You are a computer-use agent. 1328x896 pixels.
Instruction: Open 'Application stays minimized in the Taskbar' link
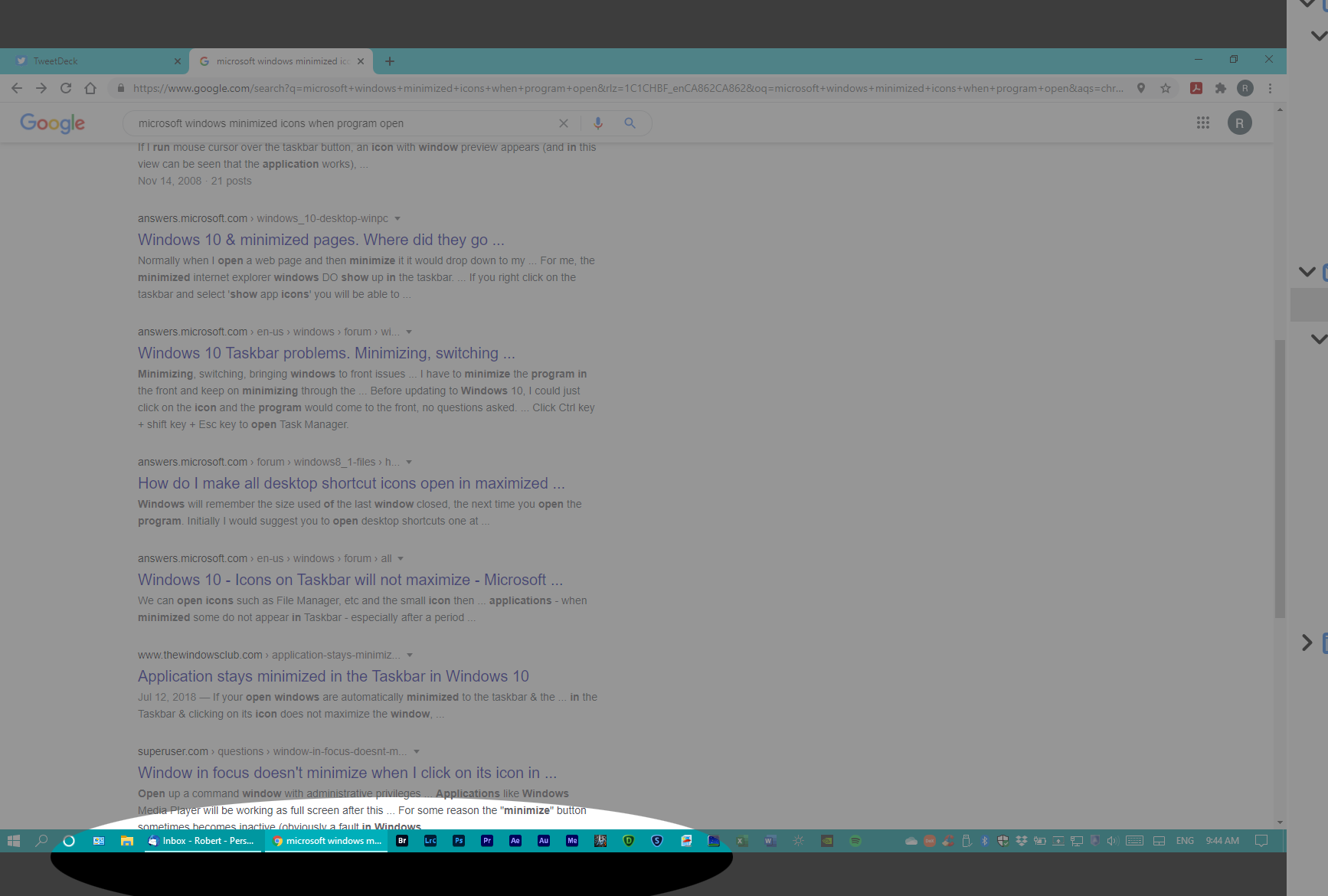click(333, 676)
